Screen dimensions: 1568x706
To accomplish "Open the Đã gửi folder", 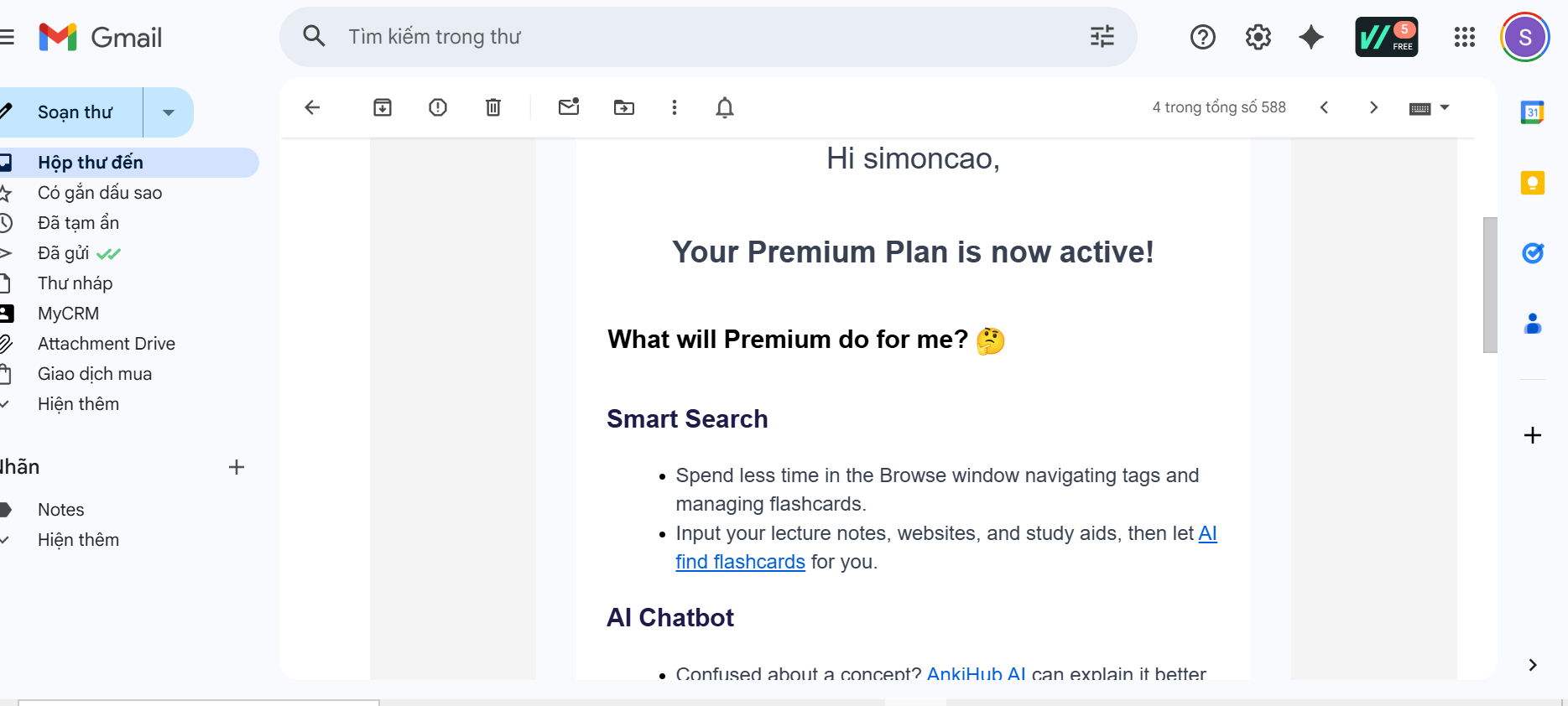I will (x=64, y=253).
